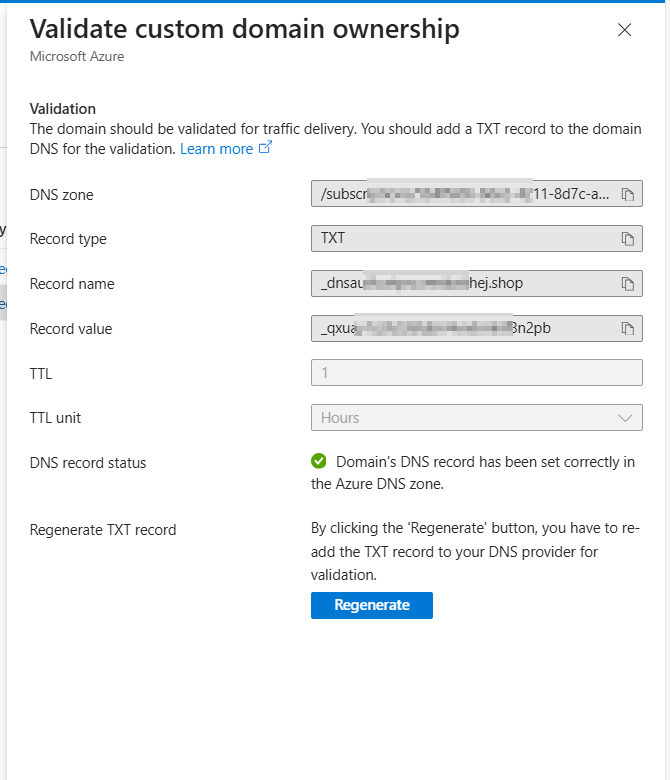This screenshot has height=780, width=670.
Task: Click the 'Record name' label
Action: tap(72, 284)
